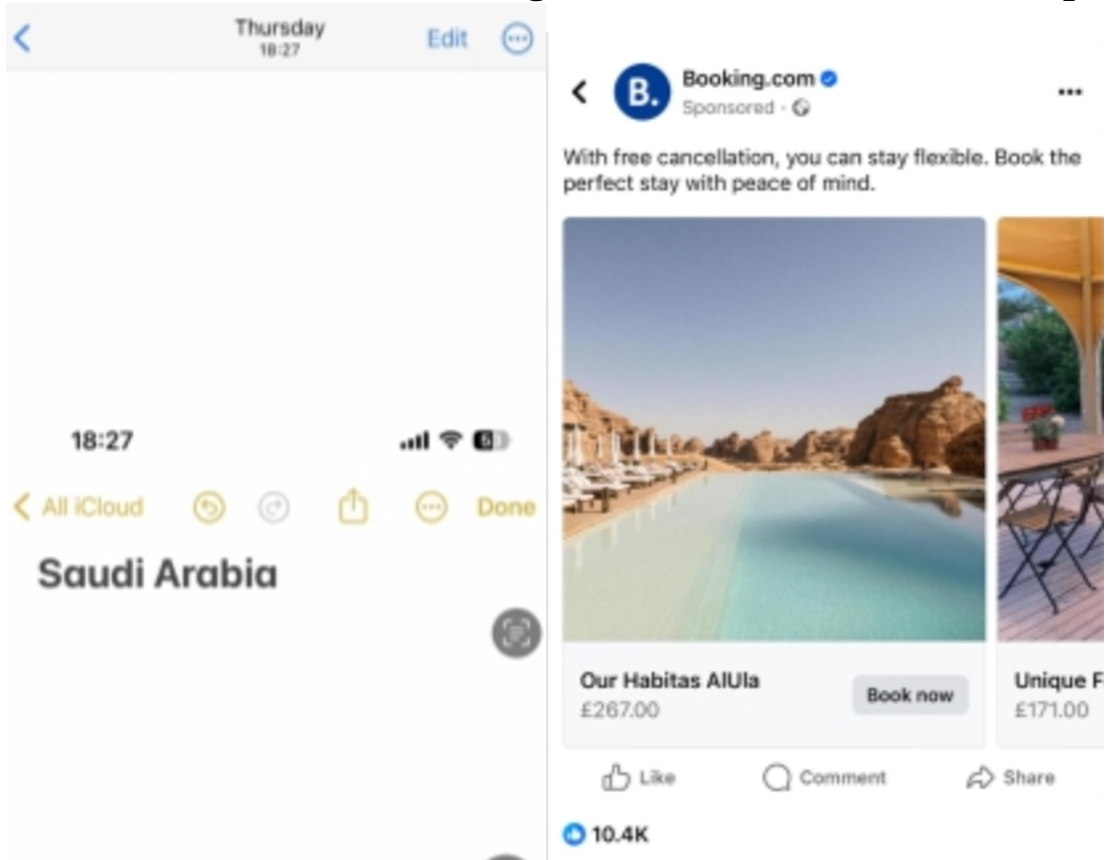Tap the undo arrow icon in Notes toolbar
Image resolution: width=1112 pixels, height=860 pixels.
209,508
